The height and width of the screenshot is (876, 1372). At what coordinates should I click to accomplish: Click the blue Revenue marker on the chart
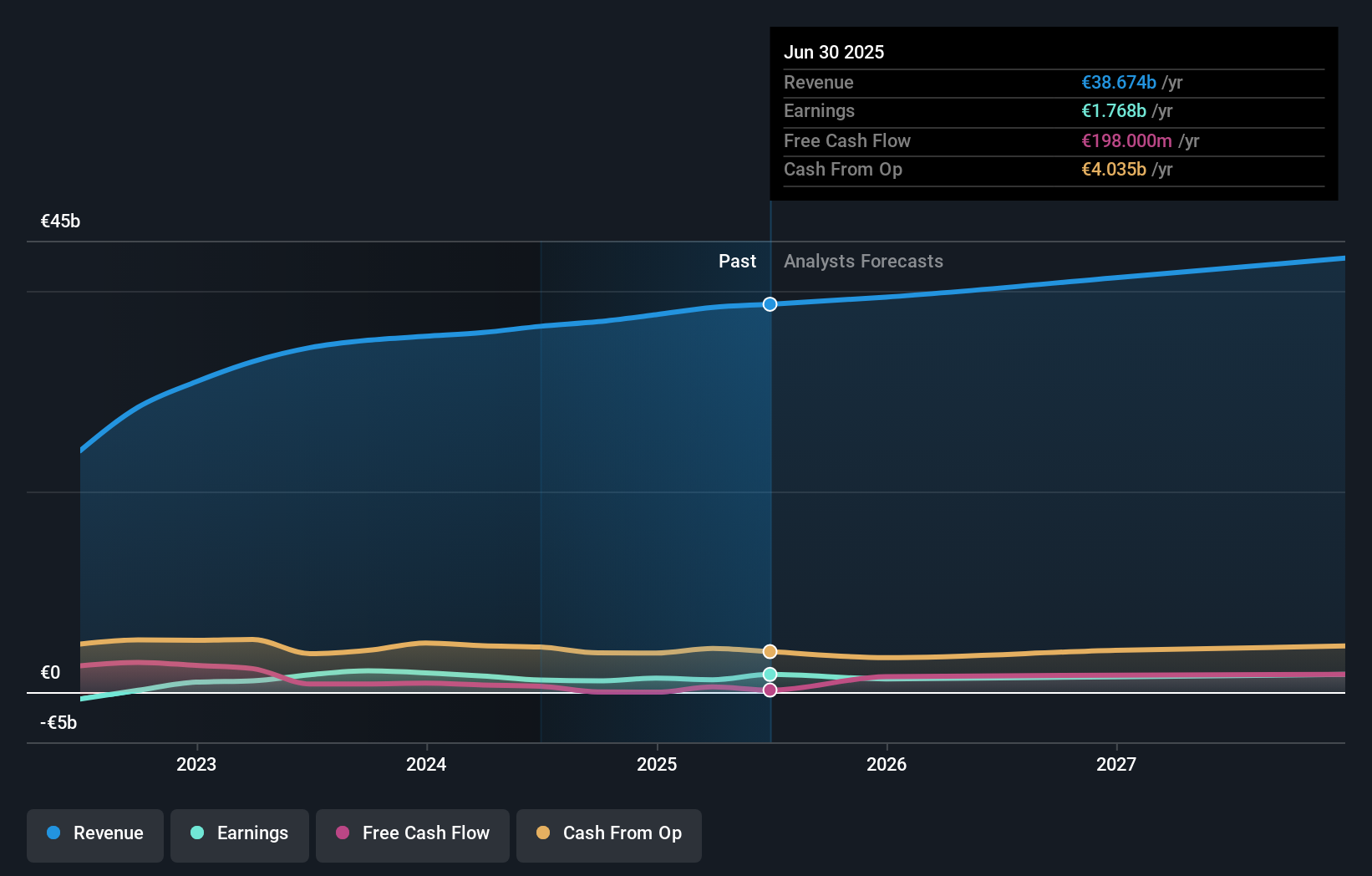[770, 304]
